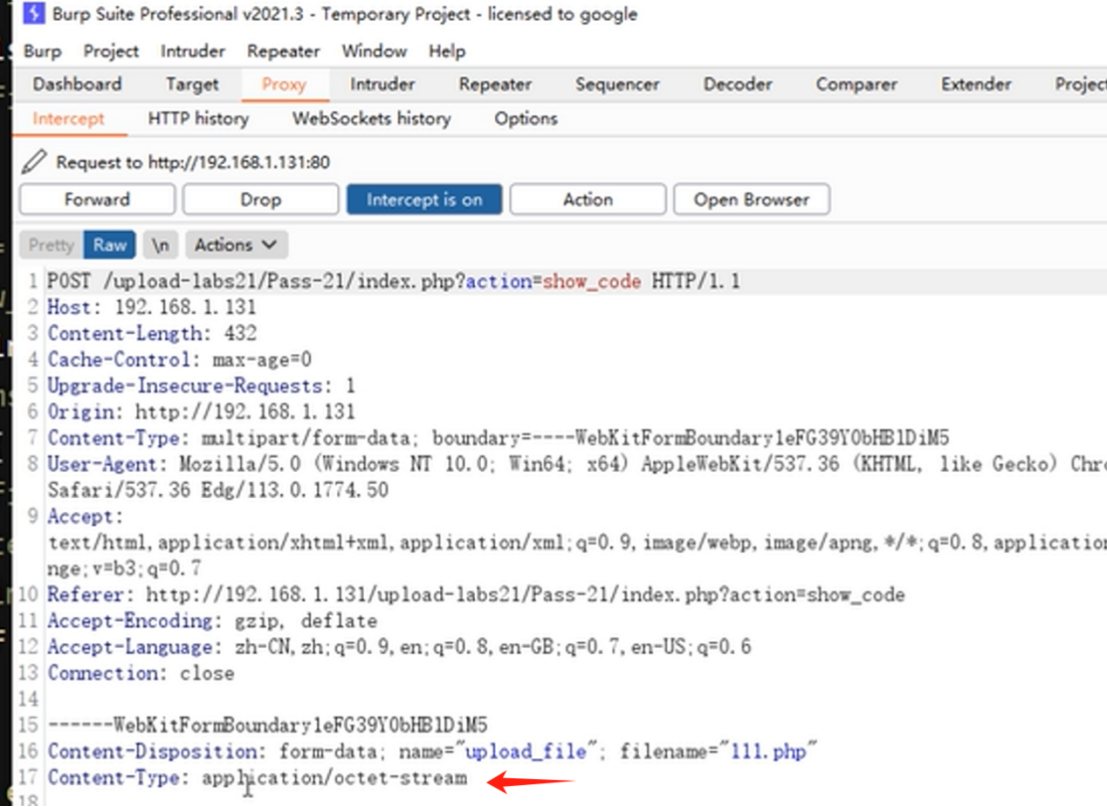1107x807 pixels.
Task: Click the 'Cache-Control: max-age=0' line
Action: tap(179, 359)
